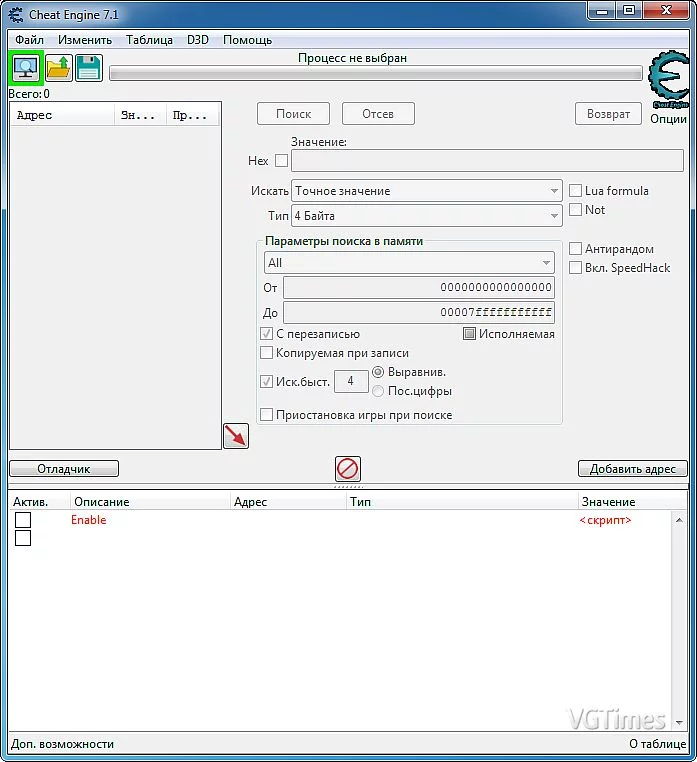Expand Тип value type dropdown
Viewport: 697px width, 762px height.
[427, 215]
